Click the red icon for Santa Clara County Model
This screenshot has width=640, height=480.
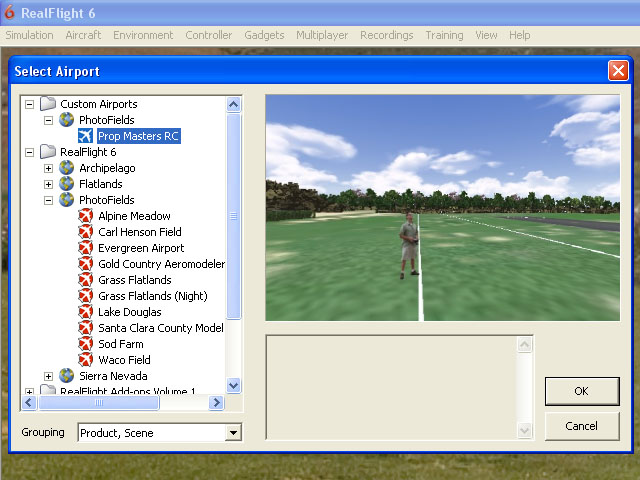point(85,328)
